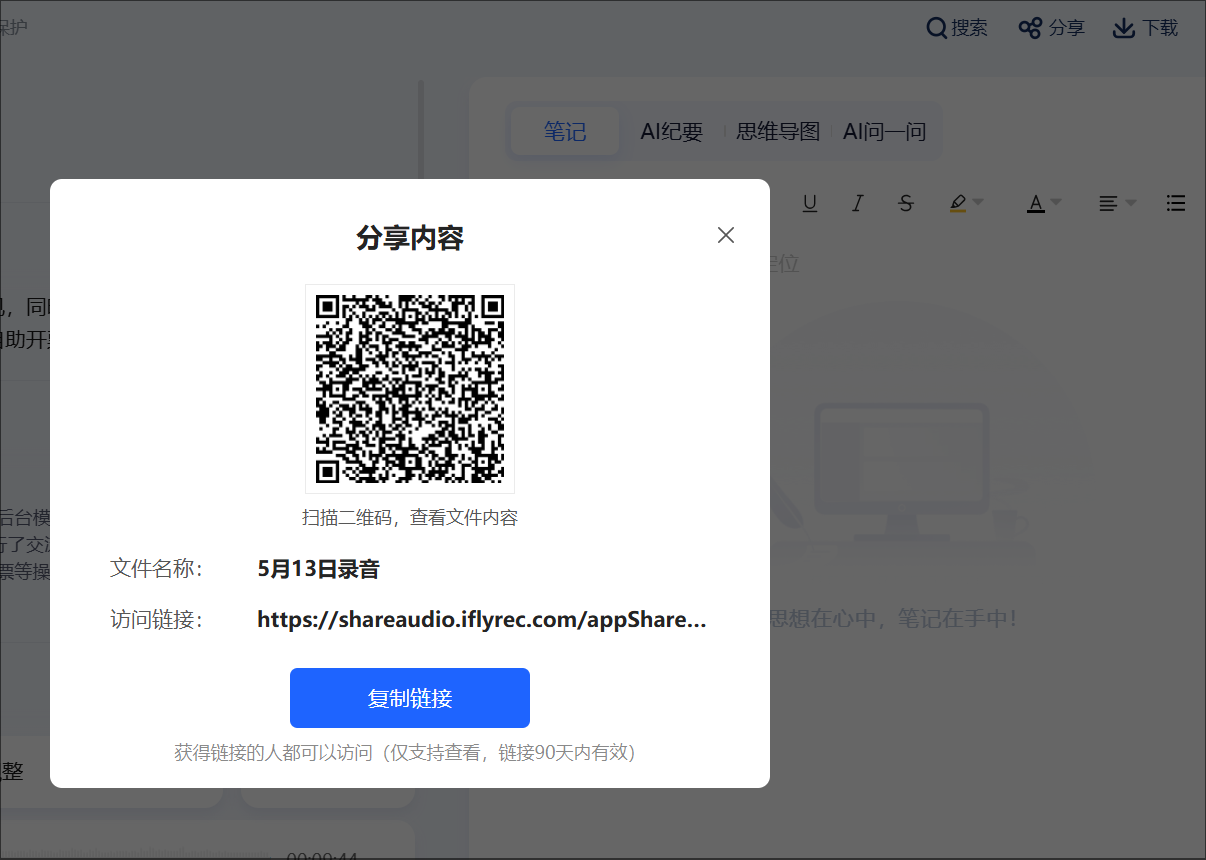The image size is (1206, 860).
Task: Click the 复制链接 button
Action: point(410,698)
